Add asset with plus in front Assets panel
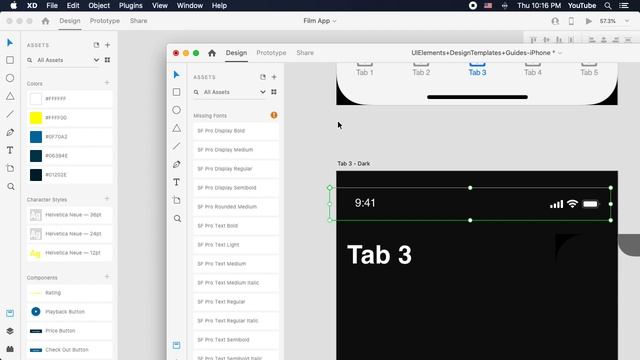640x360 pixels. point(274,77)
